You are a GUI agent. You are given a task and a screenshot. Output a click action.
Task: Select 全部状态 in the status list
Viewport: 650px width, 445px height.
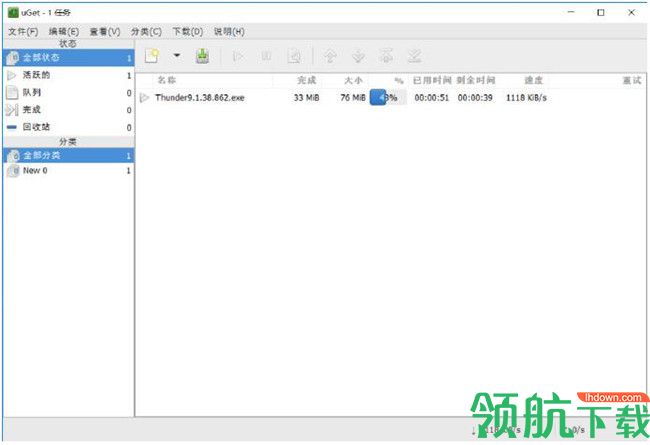click(x=69, y=58)
